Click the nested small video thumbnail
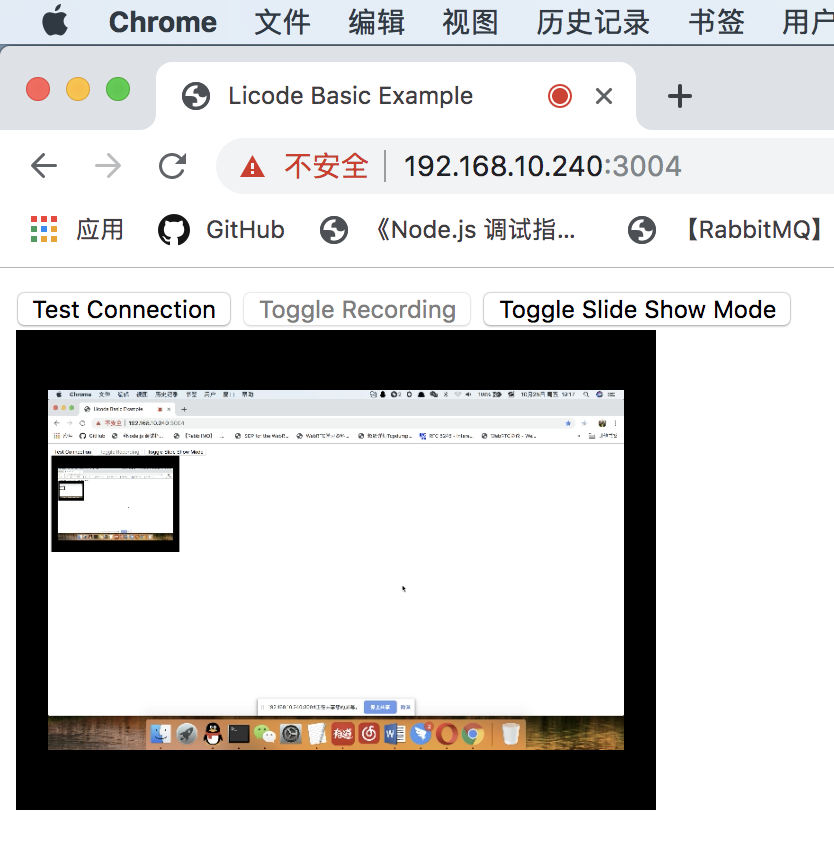The image size is (834, 866). coord(115,504)
